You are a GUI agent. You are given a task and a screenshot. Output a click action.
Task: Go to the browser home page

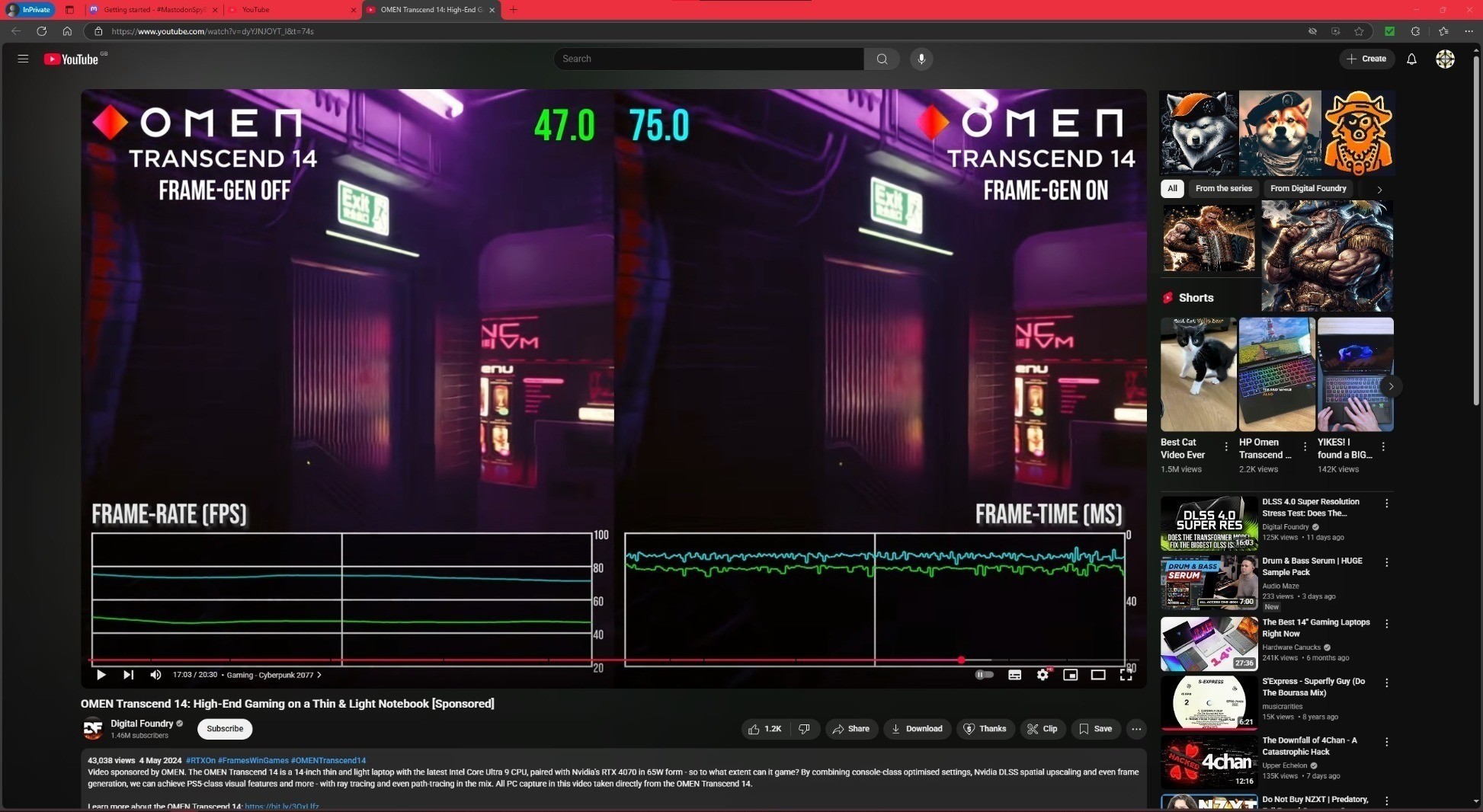pos(67,31)
